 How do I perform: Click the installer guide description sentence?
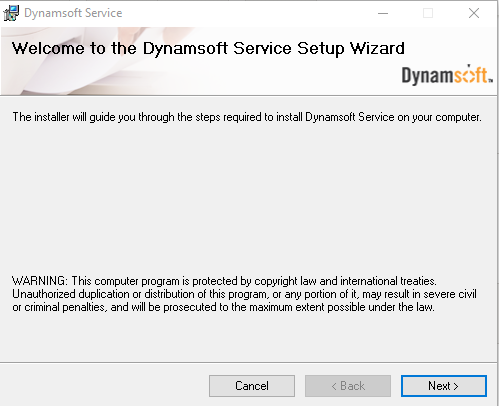coord(247,117)
